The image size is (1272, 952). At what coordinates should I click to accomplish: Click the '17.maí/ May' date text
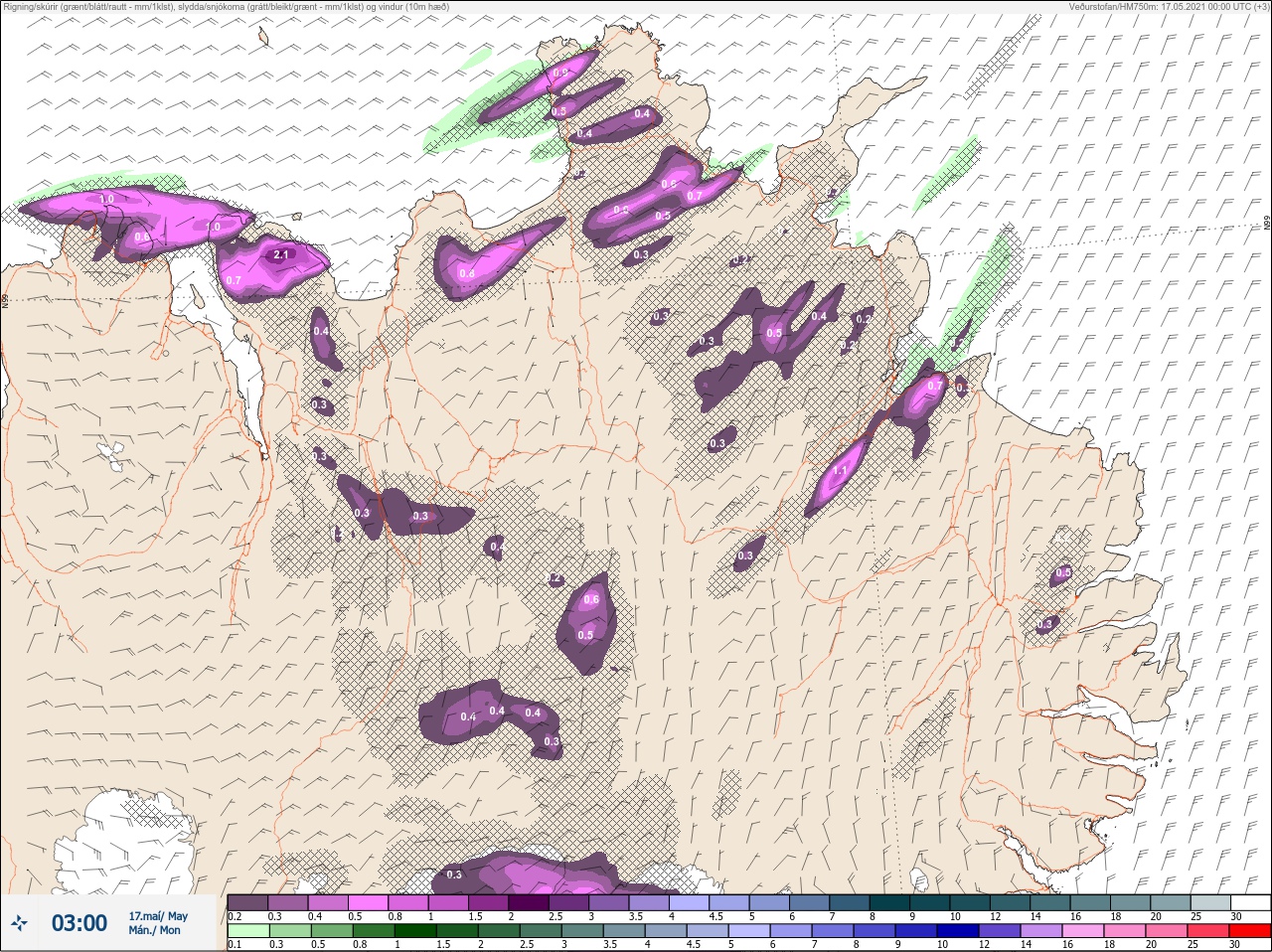(x=158, y=916)
